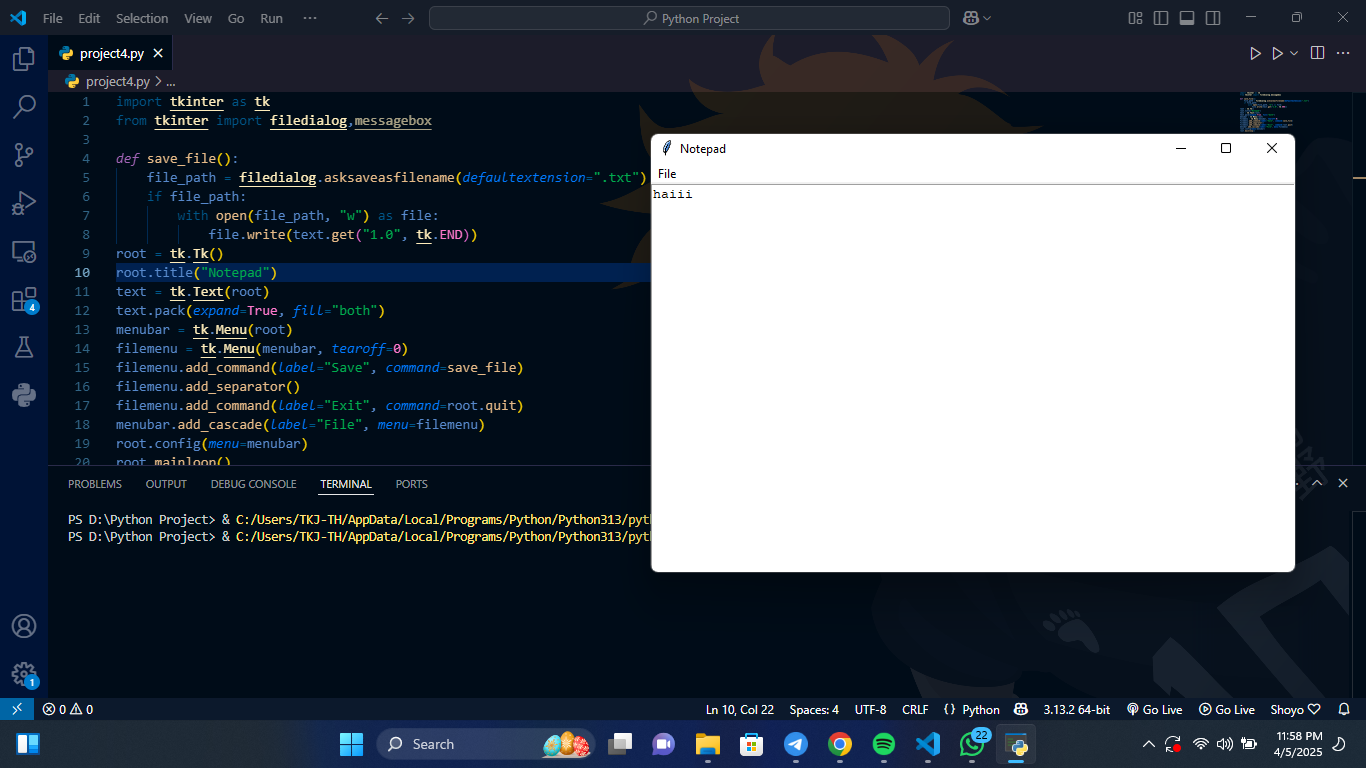The width and height of the screenshot is (1366, 768).
Task: Go forward with the right arrow
Action: [408, 18]
